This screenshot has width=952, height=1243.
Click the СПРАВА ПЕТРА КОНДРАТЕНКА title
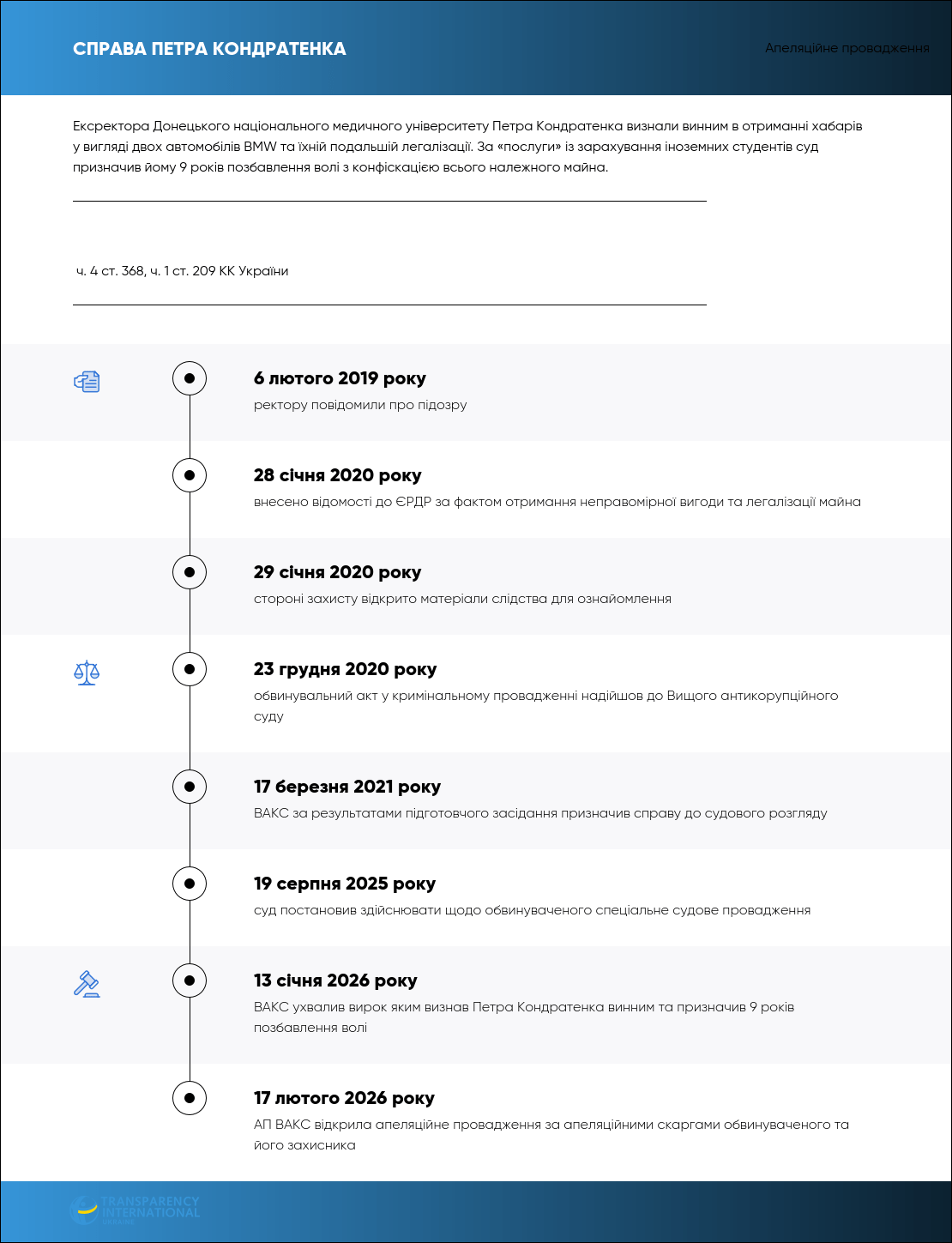tap(209, 49)
